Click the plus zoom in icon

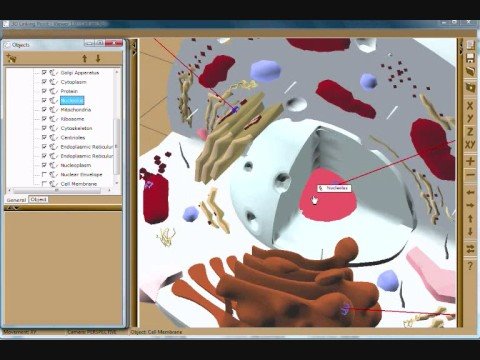click(470, 161)
